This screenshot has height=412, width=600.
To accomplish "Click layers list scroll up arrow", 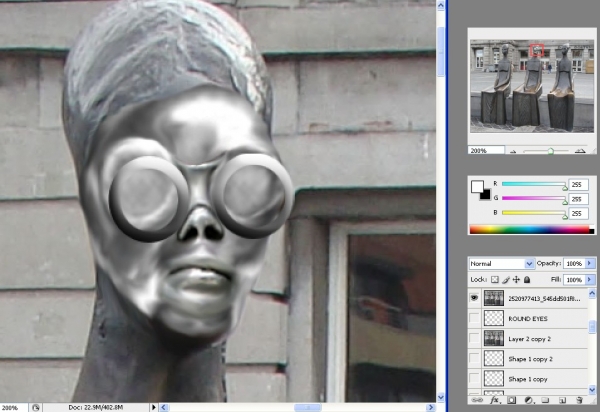I will coord(592,293).
